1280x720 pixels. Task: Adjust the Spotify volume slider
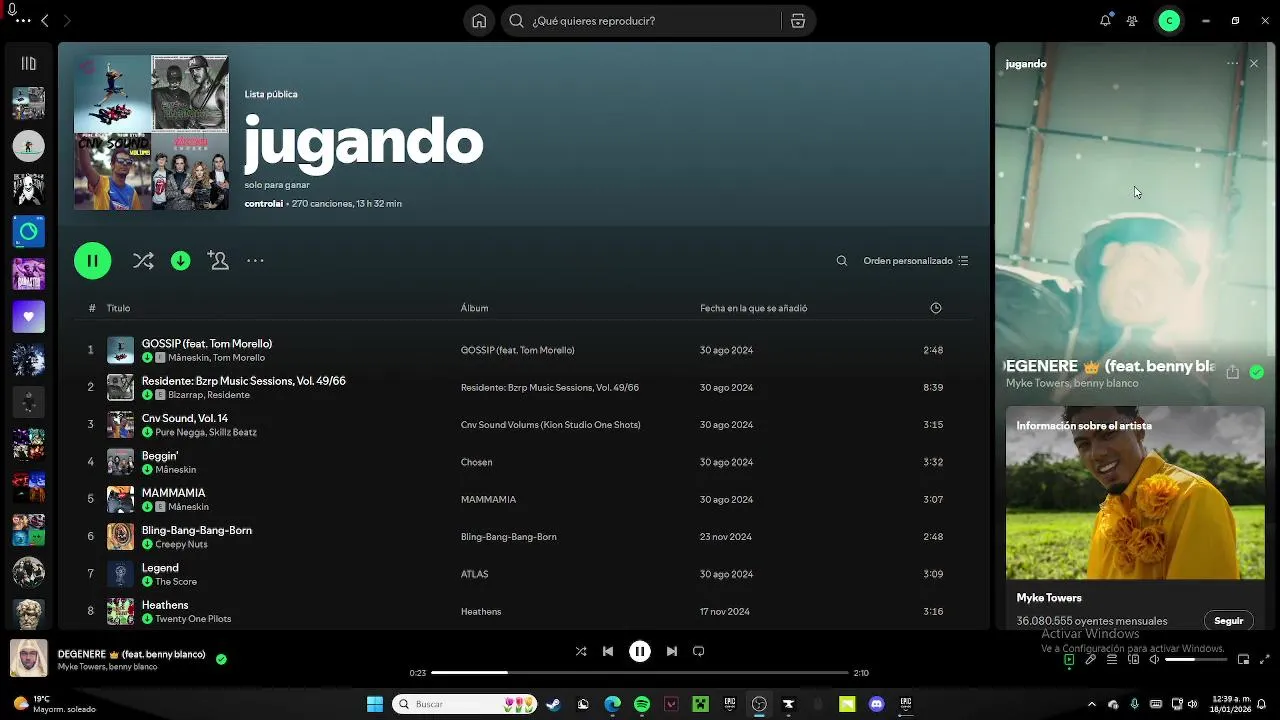(x=1194, y=660)
